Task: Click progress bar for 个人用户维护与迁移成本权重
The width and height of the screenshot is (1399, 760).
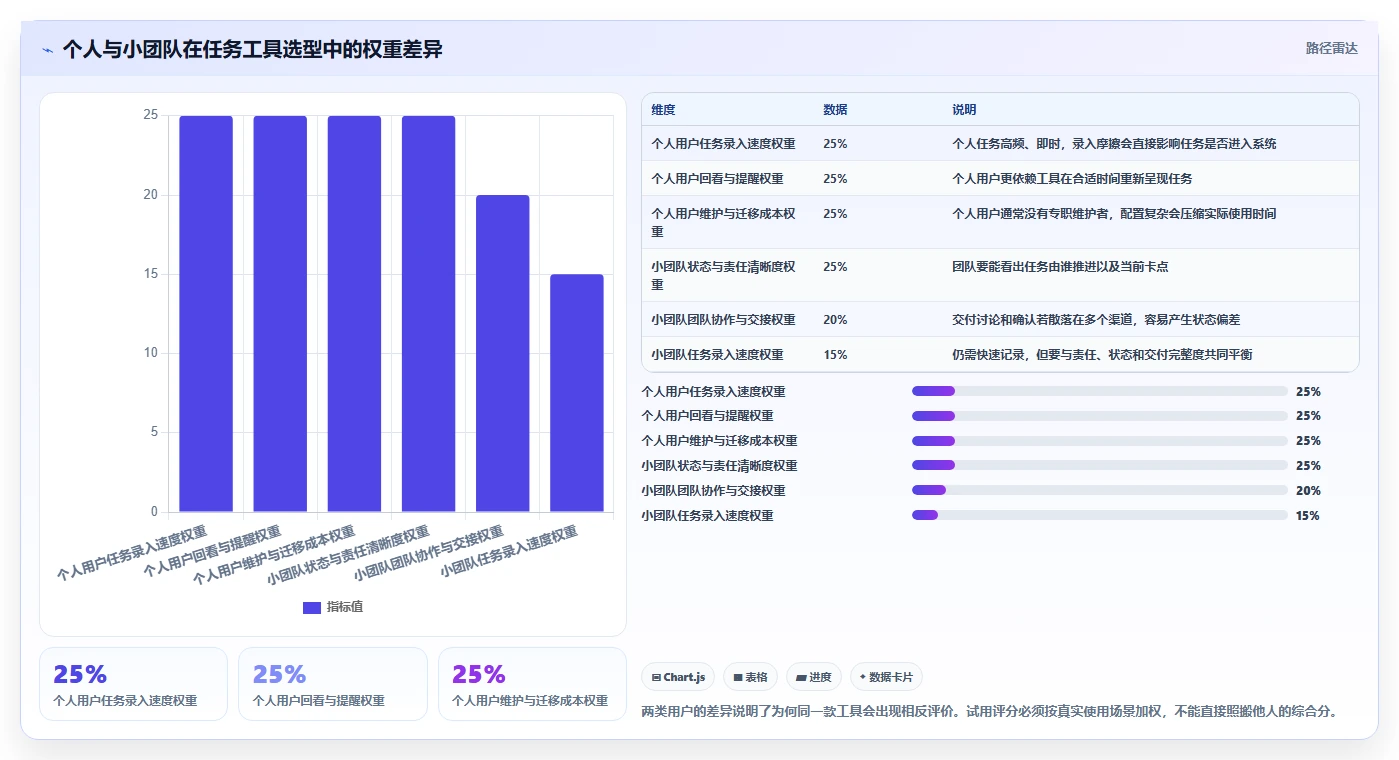Action: click(1099, 440)
